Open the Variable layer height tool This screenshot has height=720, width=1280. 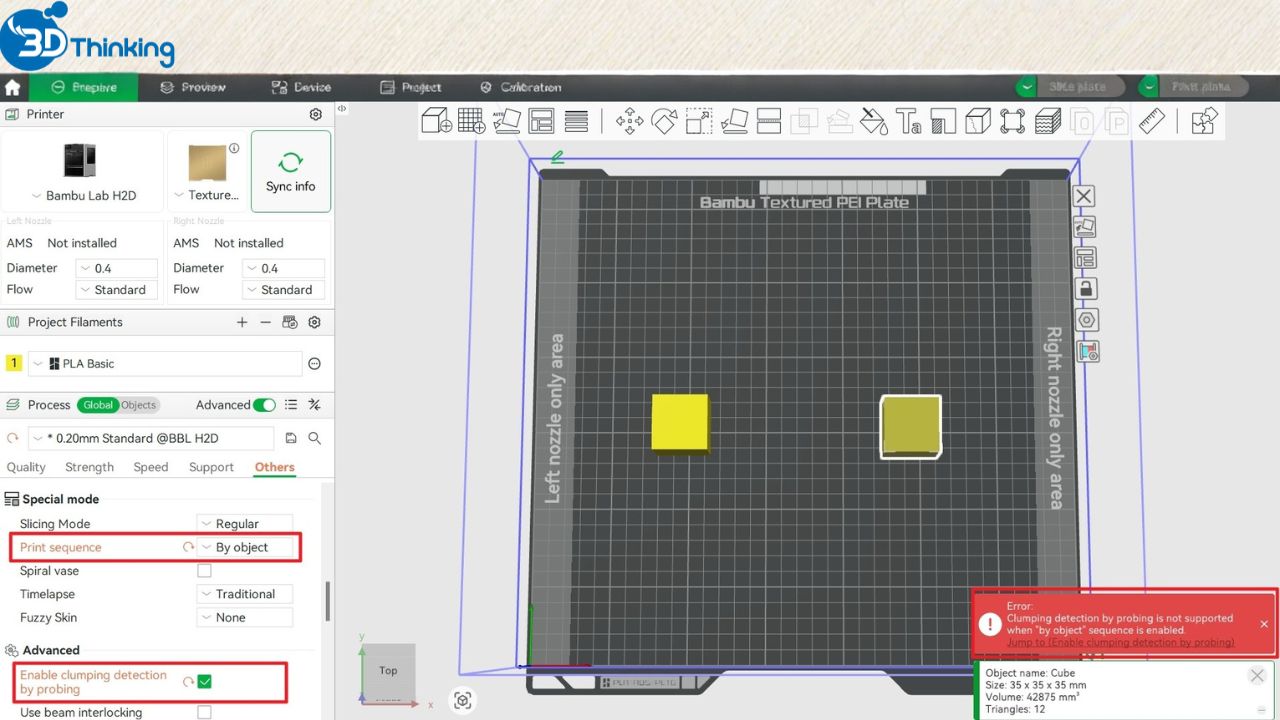[1048, 122]
